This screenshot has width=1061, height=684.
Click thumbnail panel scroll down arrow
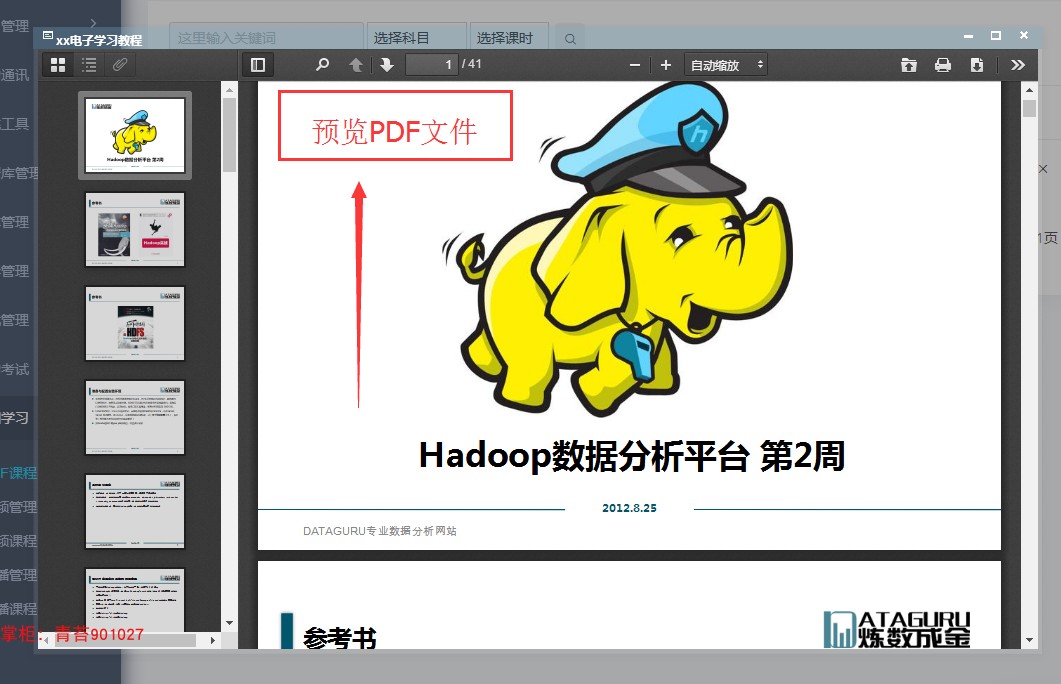click(229, 622)
